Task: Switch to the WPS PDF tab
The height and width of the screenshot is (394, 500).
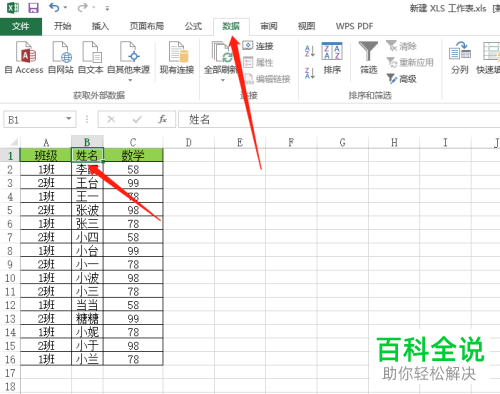Action: 354,26
